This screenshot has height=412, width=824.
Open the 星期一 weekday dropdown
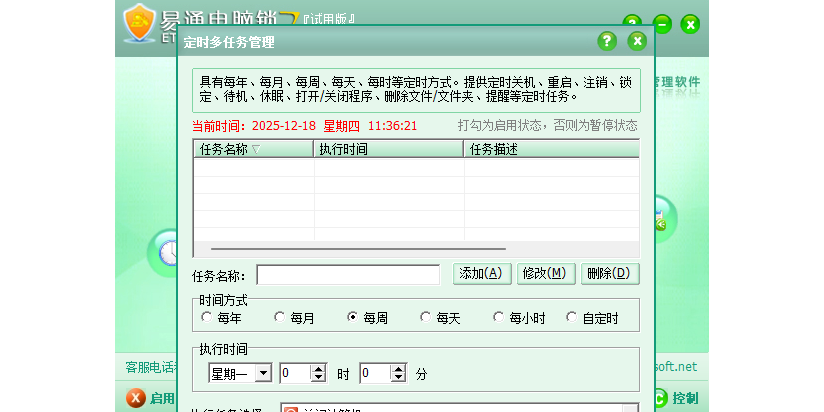(x=263, y=373)
